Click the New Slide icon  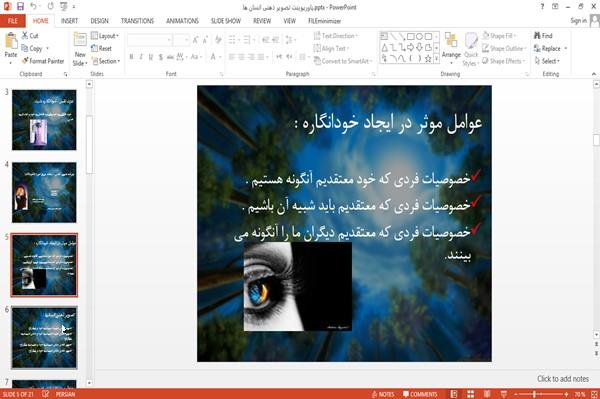[80, 40]
